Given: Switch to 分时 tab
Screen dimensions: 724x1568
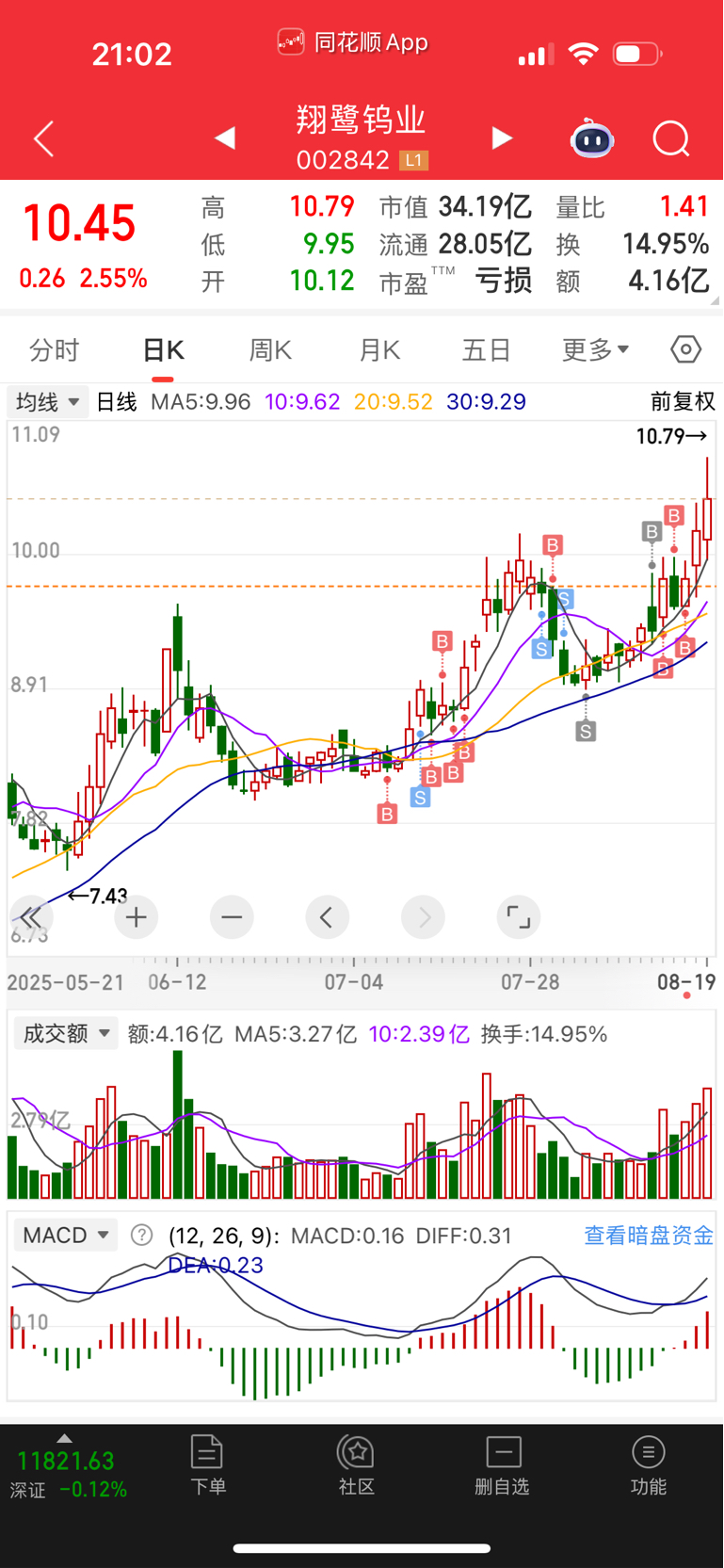Looking at the screenshot, I should [x=55, y=350].
